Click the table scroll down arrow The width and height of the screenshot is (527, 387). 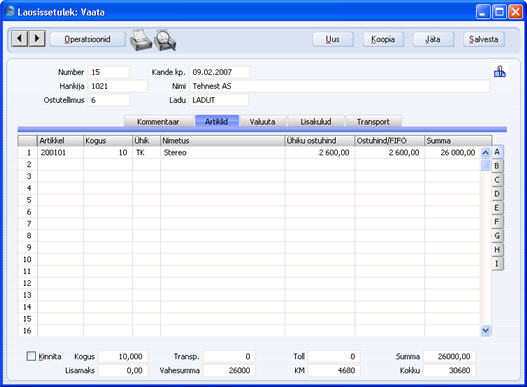[x=485, y=331]
